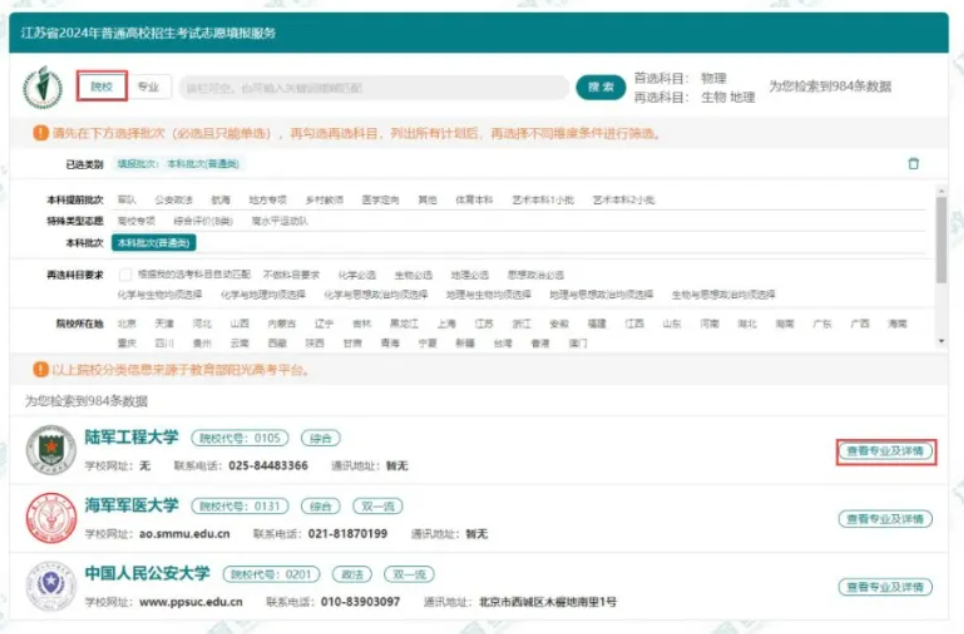The image size is (964, 634).
Task: Choose 化学与生物均须选择 filter
Action: pyautogui.click(x=159, y=295)
